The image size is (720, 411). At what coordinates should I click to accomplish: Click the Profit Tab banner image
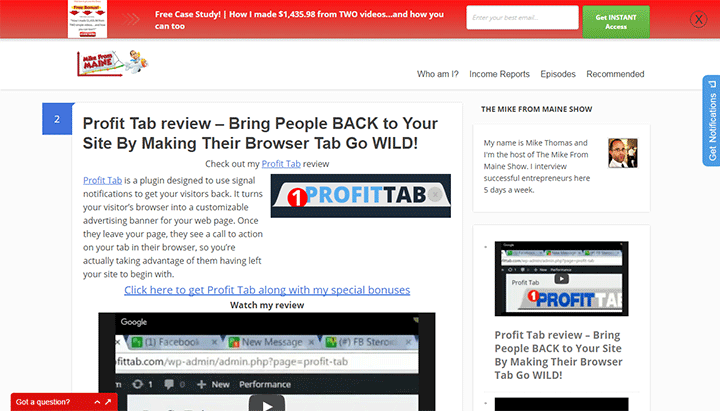point(360,196)
